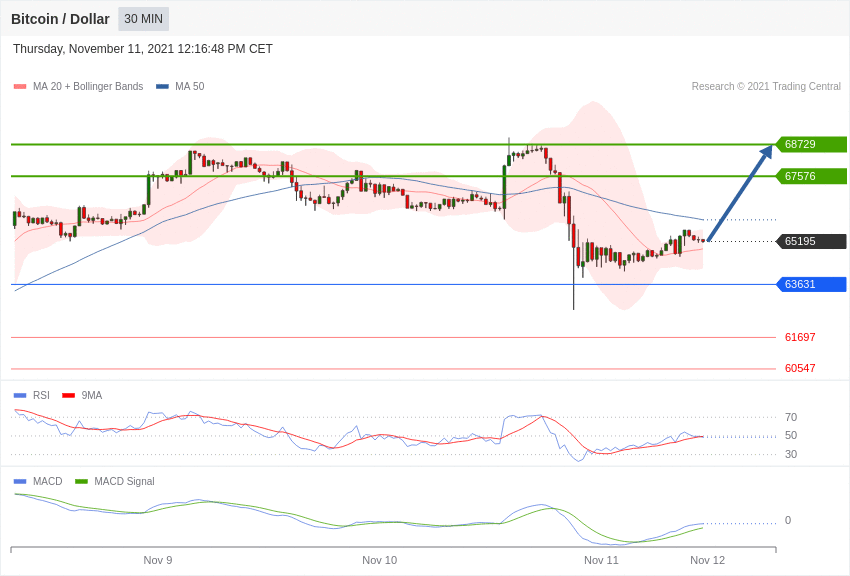Click the 61697 red support level label
This screenshot has height=576, width=850.
[800, 337]
